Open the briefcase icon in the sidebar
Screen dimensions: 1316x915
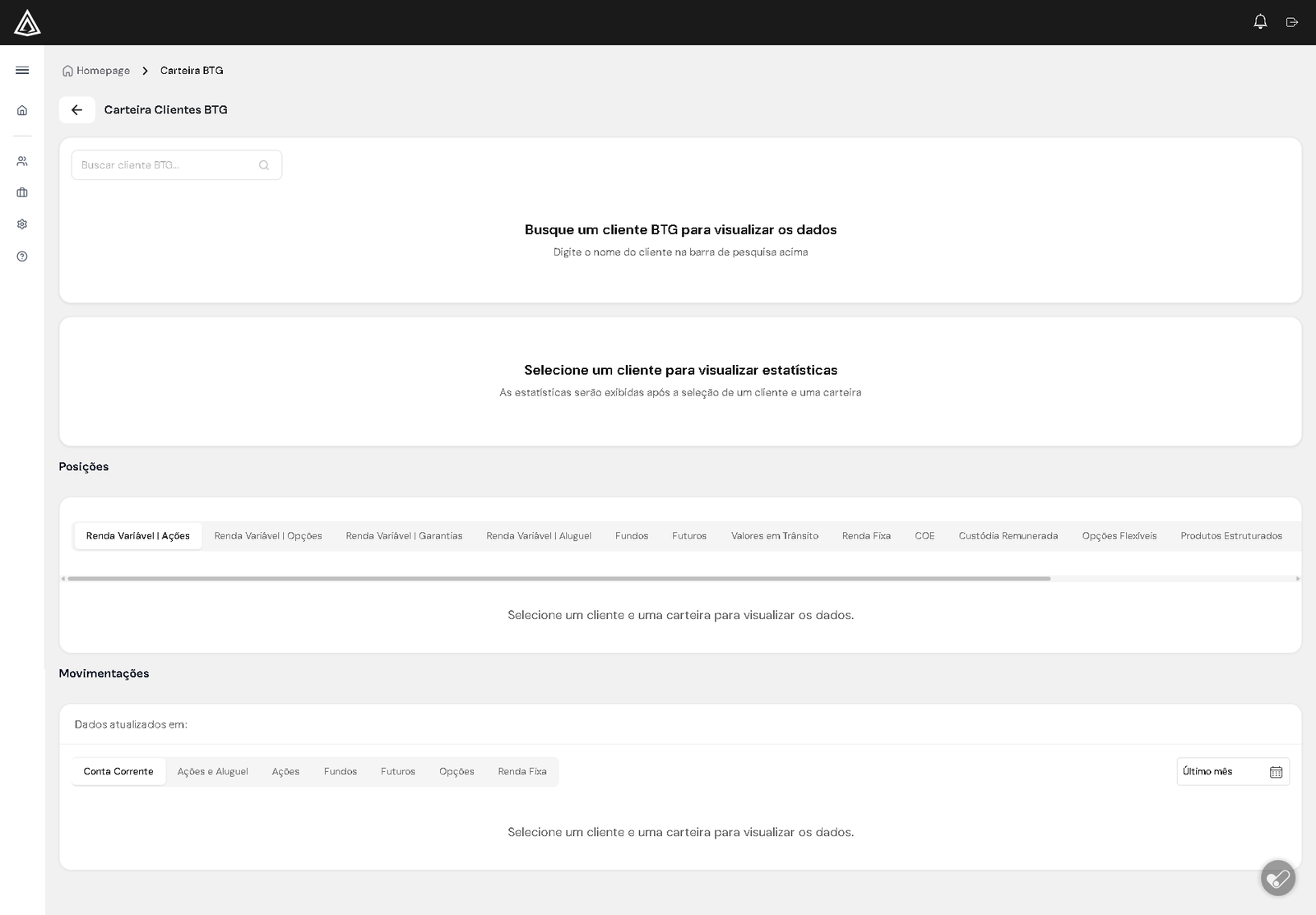tap(22, 192)
